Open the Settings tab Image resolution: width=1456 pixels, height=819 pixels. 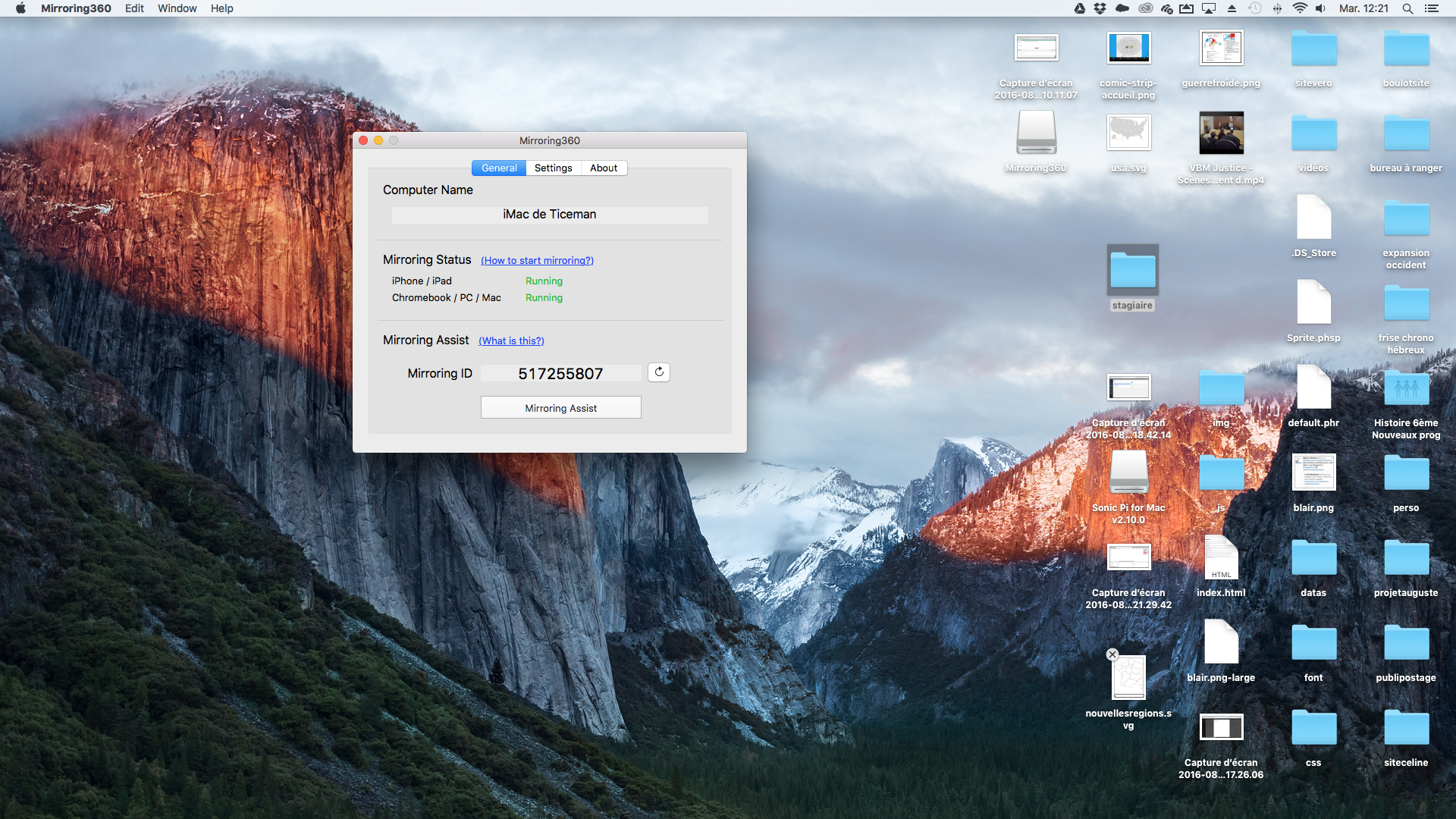553,168
